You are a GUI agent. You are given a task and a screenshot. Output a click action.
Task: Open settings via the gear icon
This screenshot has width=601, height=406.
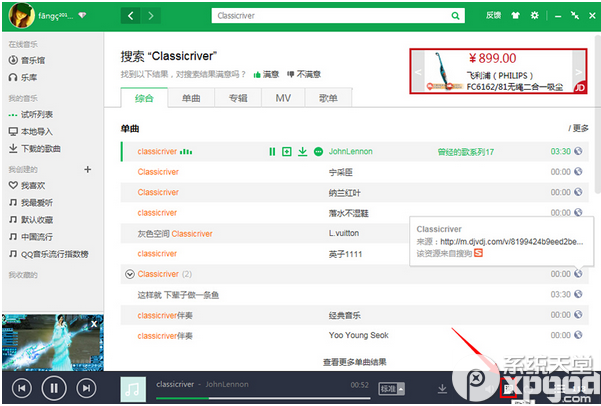pos(534,15)
